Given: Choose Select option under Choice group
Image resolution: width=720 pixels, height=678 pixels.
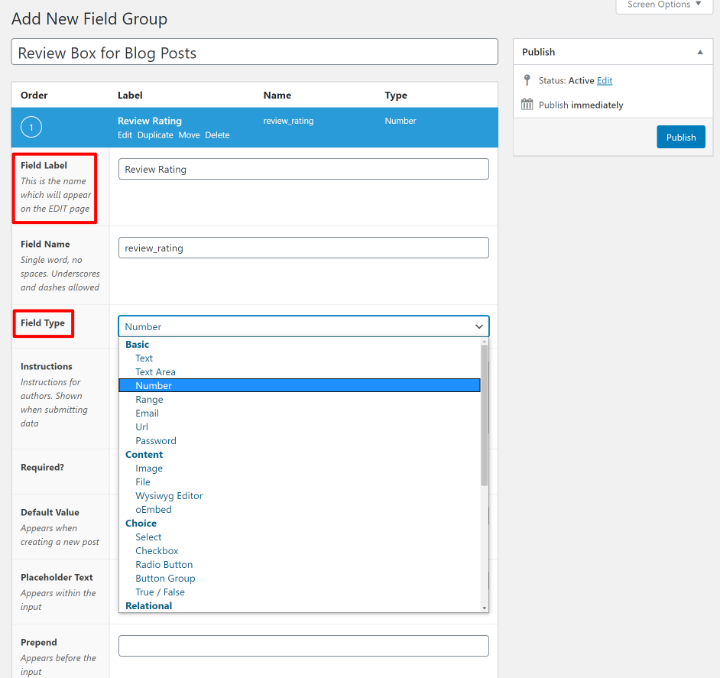Looking at the screenshot, I should (300, 537).
